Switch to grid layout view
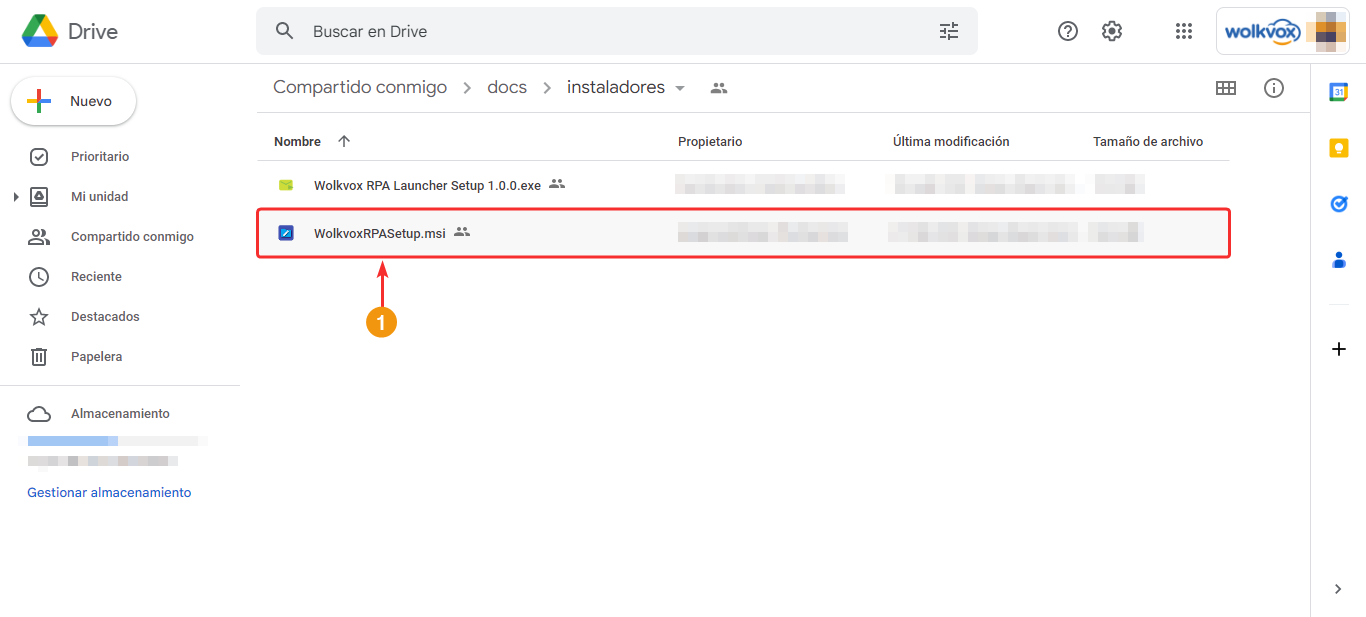1366x617 pixels. (1226, 88)
